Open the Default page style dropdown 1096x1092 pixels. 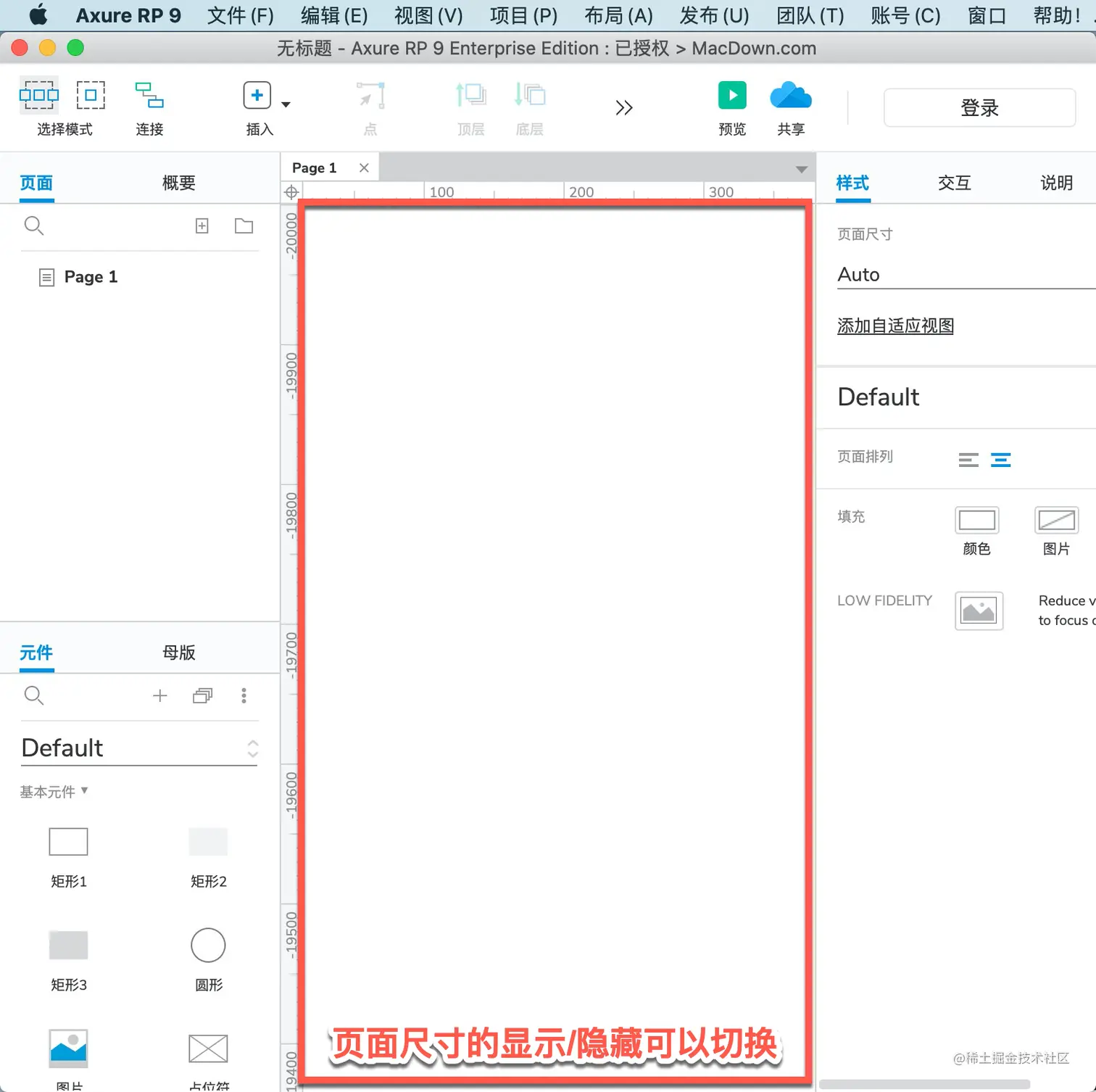966,397
